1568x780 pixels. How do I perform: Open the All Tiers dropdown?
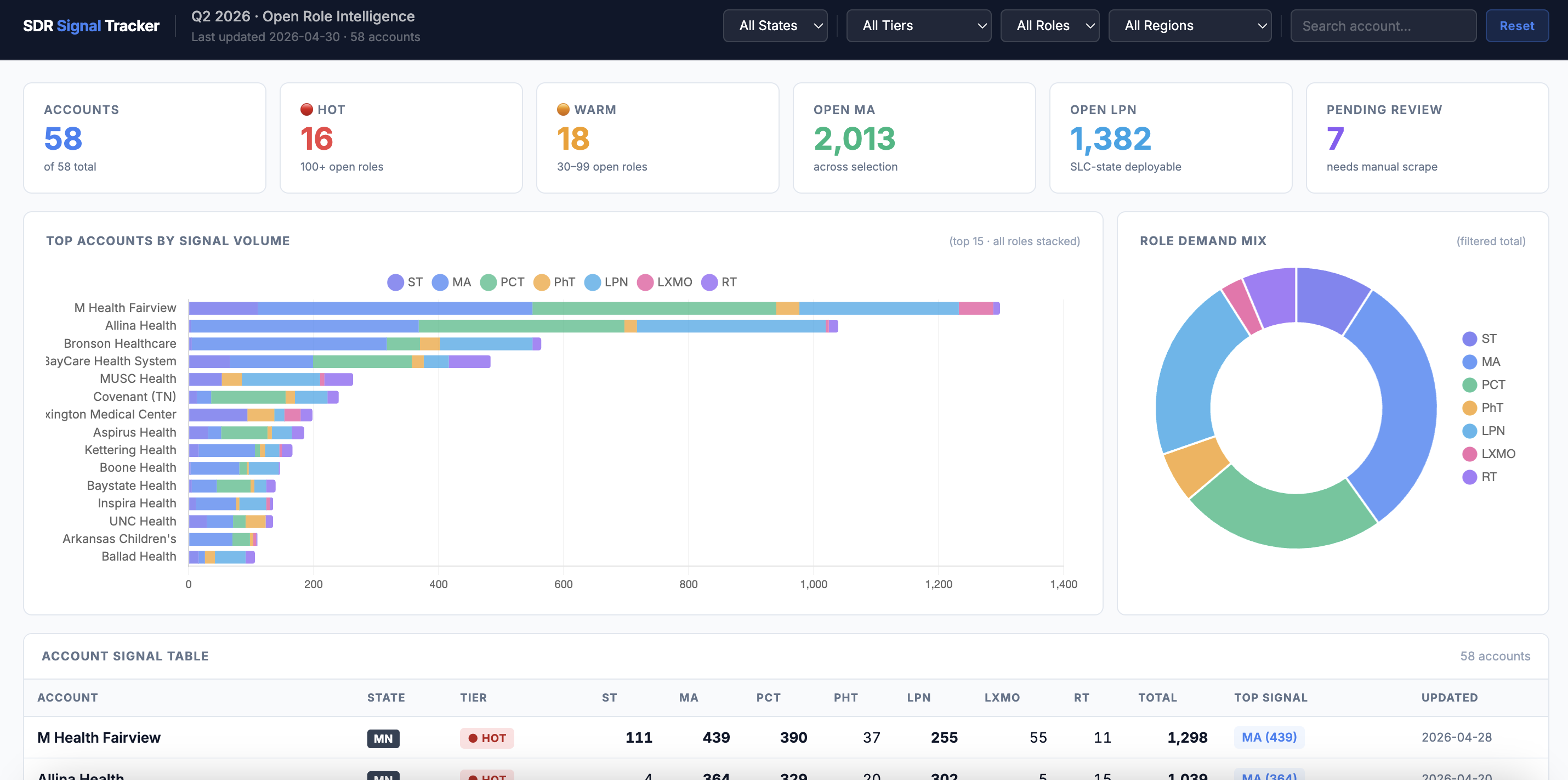918,26
